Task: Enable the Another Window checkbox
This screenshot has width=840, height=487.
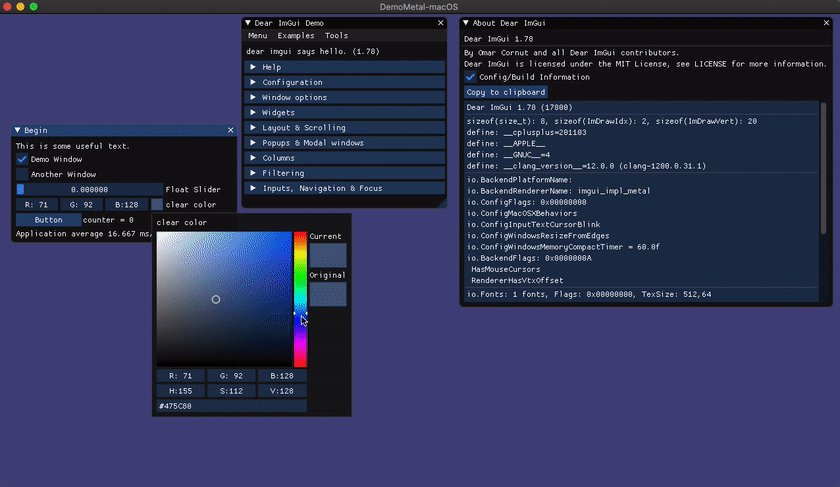Action: pyautogui.click(x=21, y=174)
